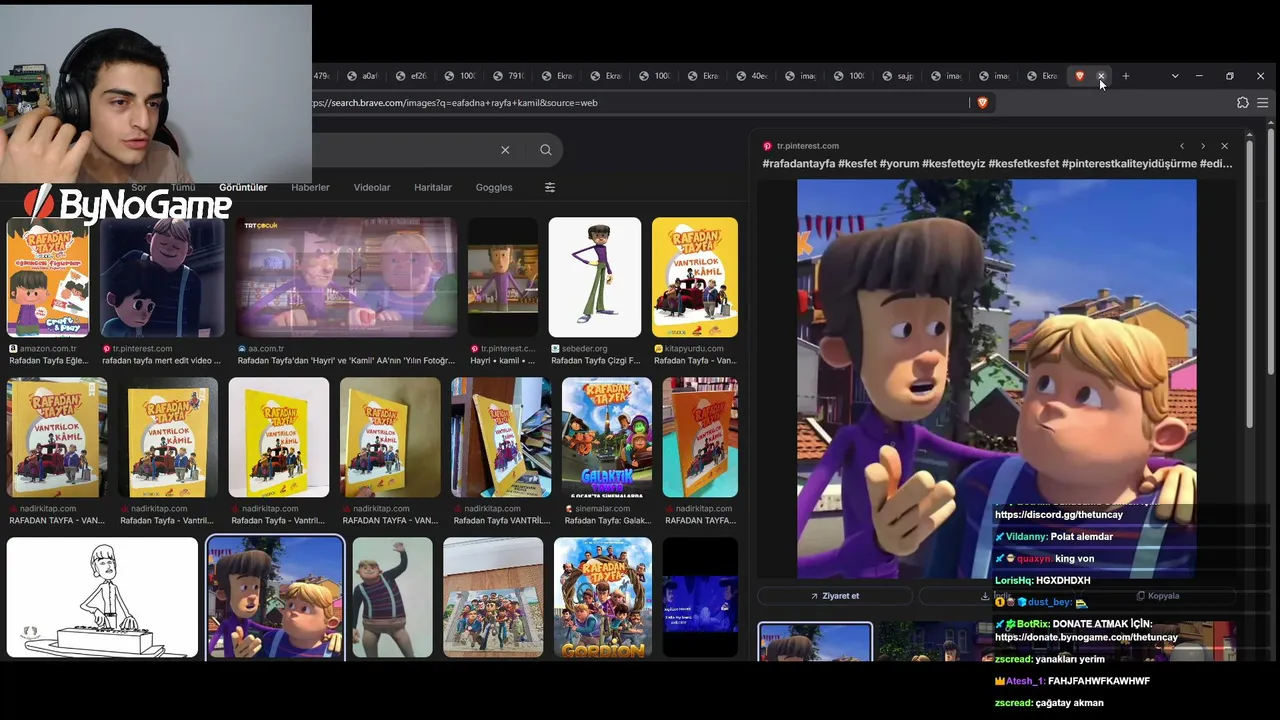Viewport: 1280px width, 720px height.
Task: Switch to the '40ec' browser tab
Action: [x=752, y=76]
